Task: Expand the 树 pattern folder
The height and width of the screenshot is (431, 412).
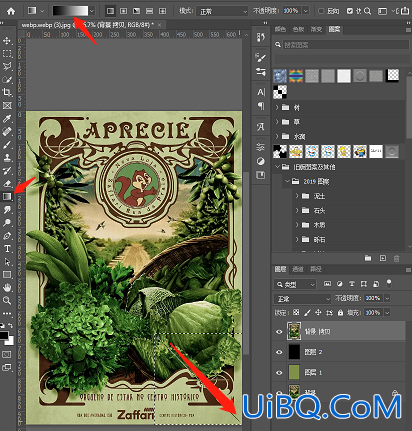Action: click(x=277, y=107)
